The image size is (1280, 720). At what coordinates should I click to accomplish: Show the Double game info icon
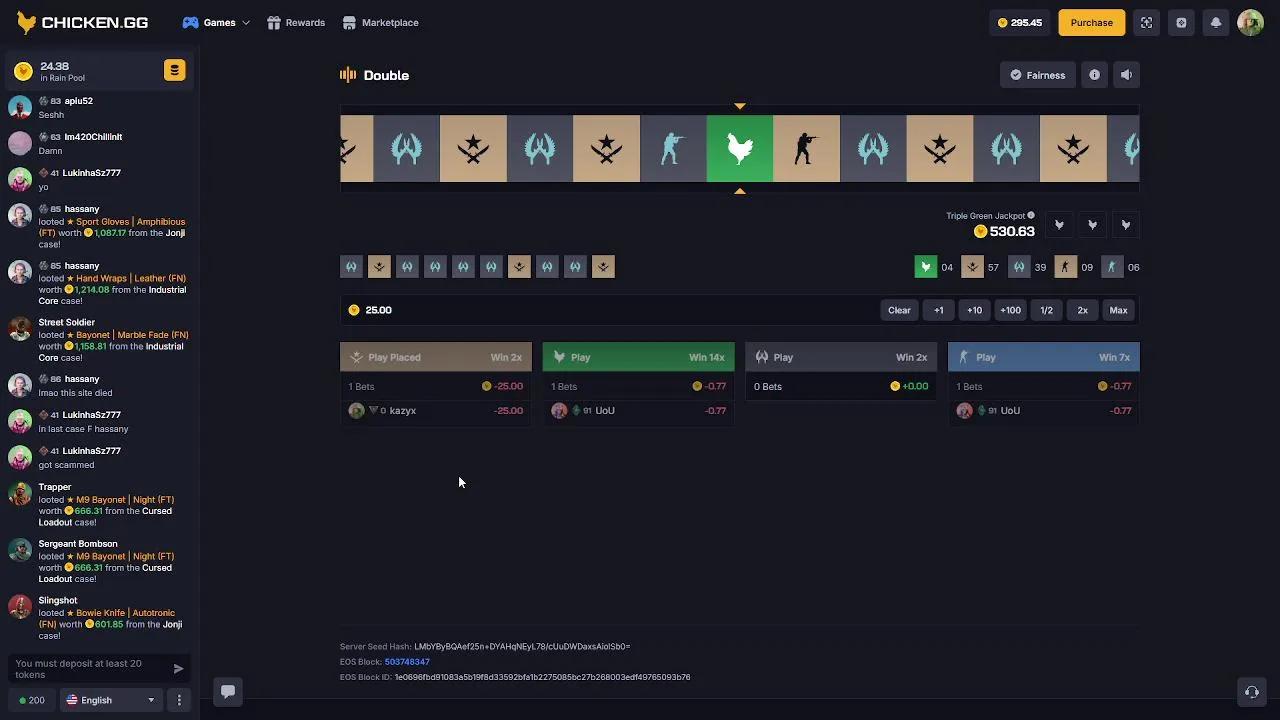[1094, 75]
